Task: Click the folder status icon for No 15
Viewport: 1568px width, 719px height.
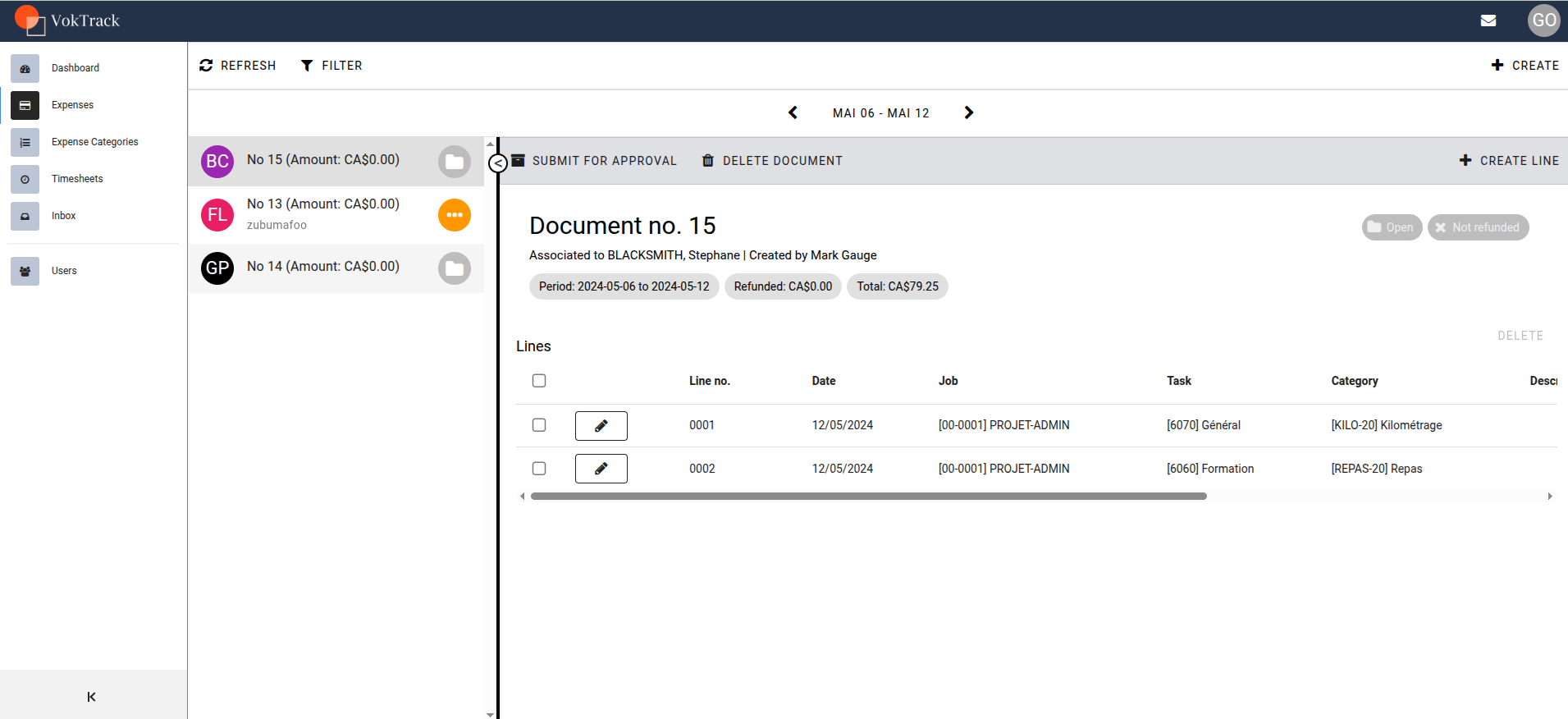Action: [x=455, y=162]
